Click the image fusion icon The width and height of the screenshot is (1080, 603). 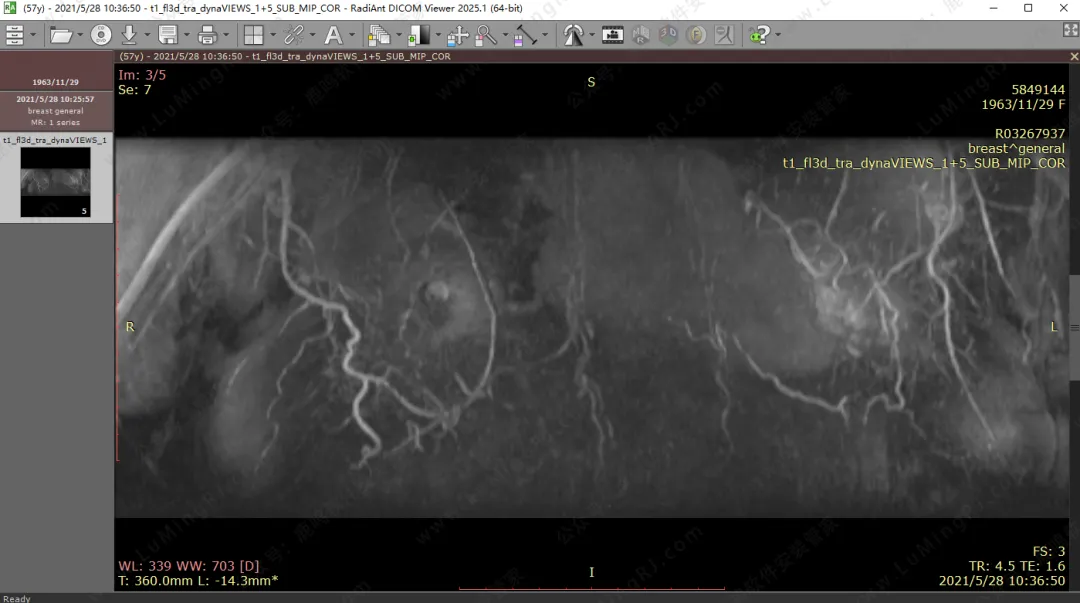point(696,36)
